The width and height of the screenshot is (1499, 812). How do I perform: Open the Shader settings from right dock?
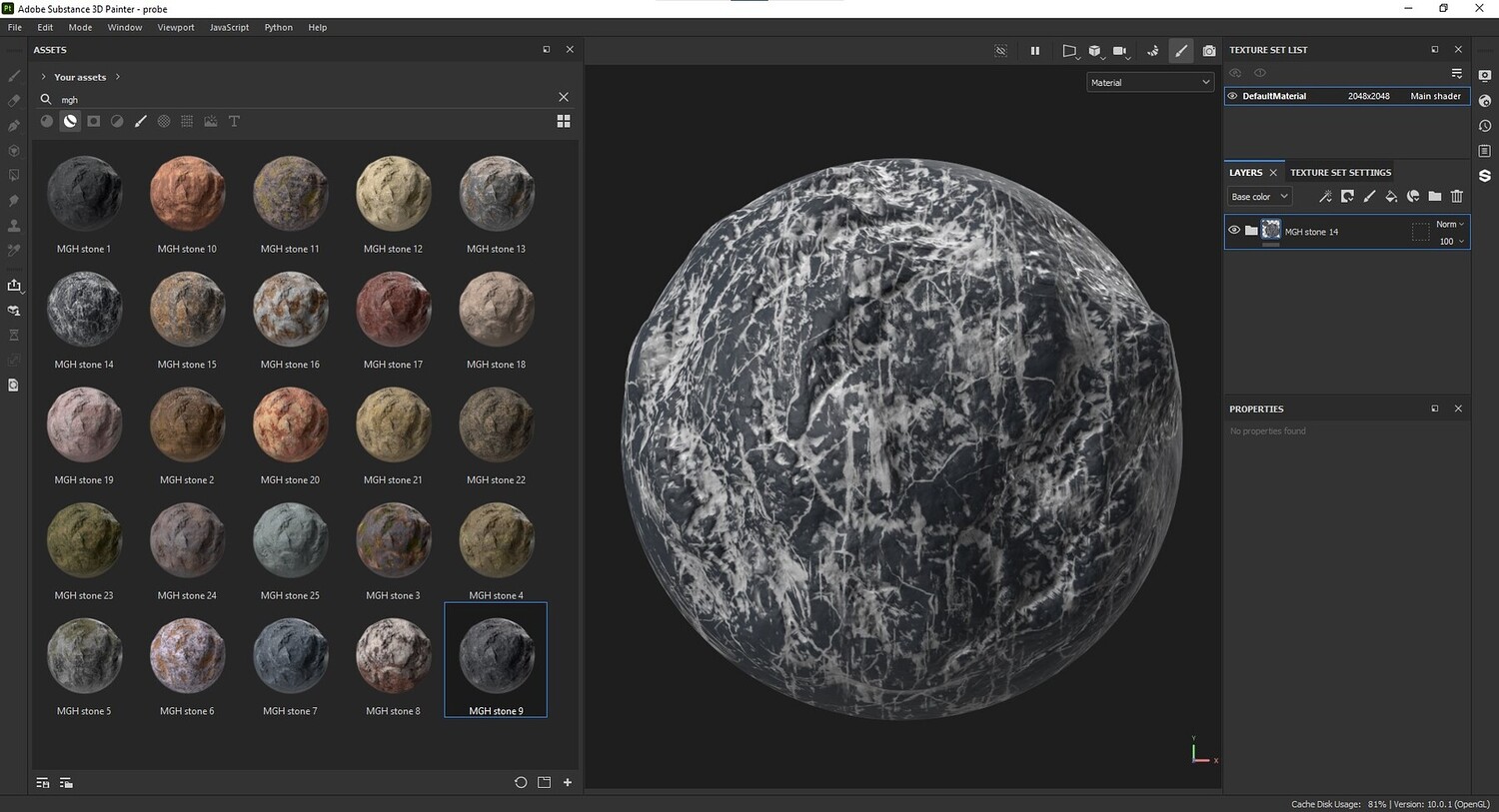pyautogui.click(x=1485, y=101)
